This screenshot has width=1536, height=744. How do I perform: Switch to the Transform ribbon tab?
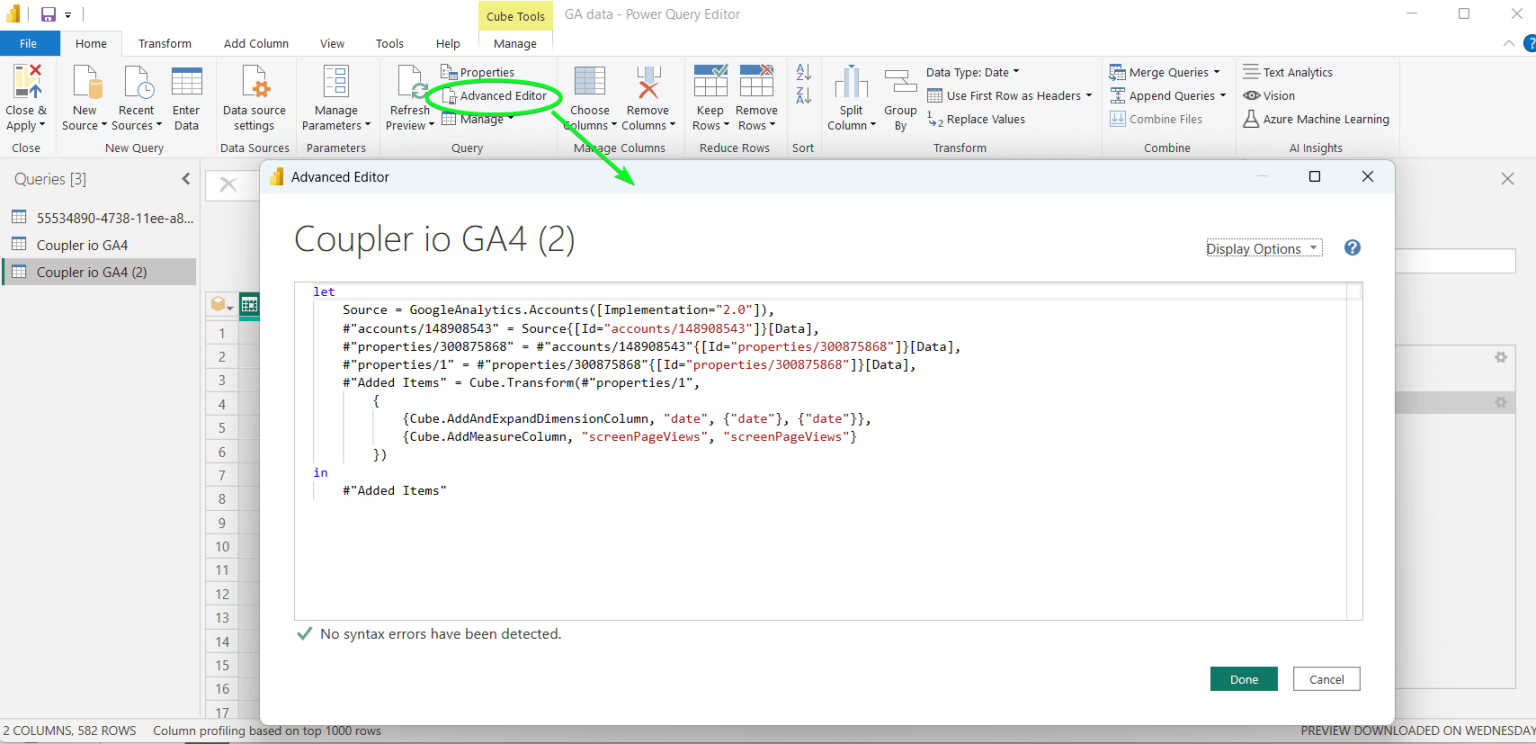164,43
